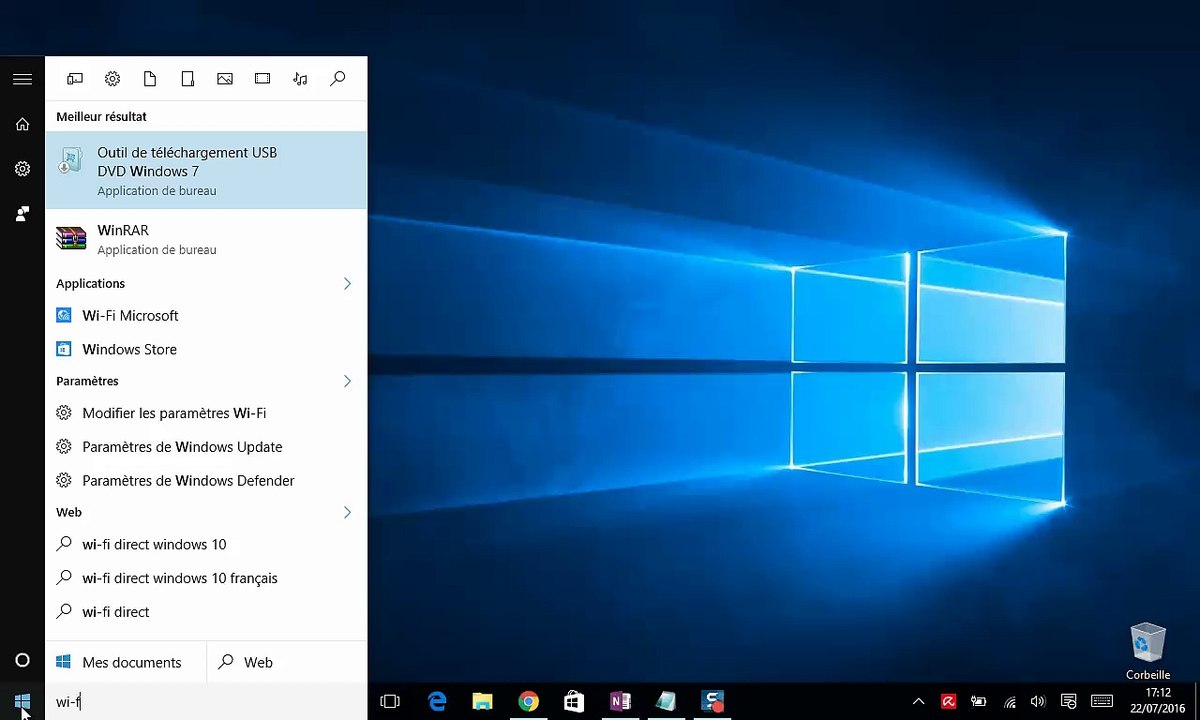Open the light blue notepad-style taskbar app

point(666,701)
